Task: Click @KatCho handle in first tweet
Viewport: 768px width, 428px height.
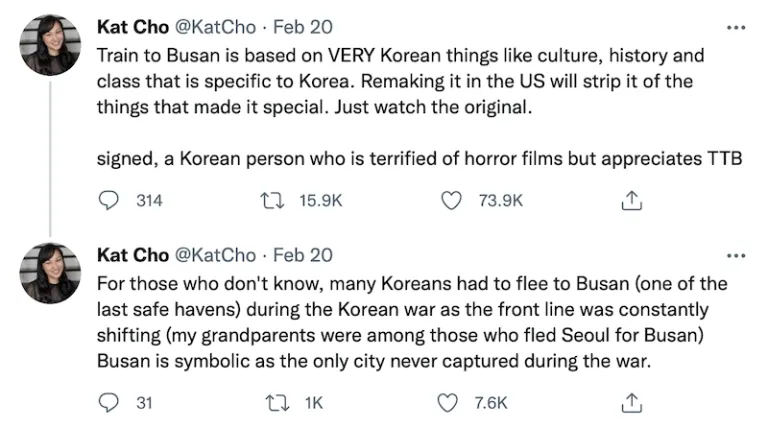Action: pyautogui.click(x=215, y=27)
